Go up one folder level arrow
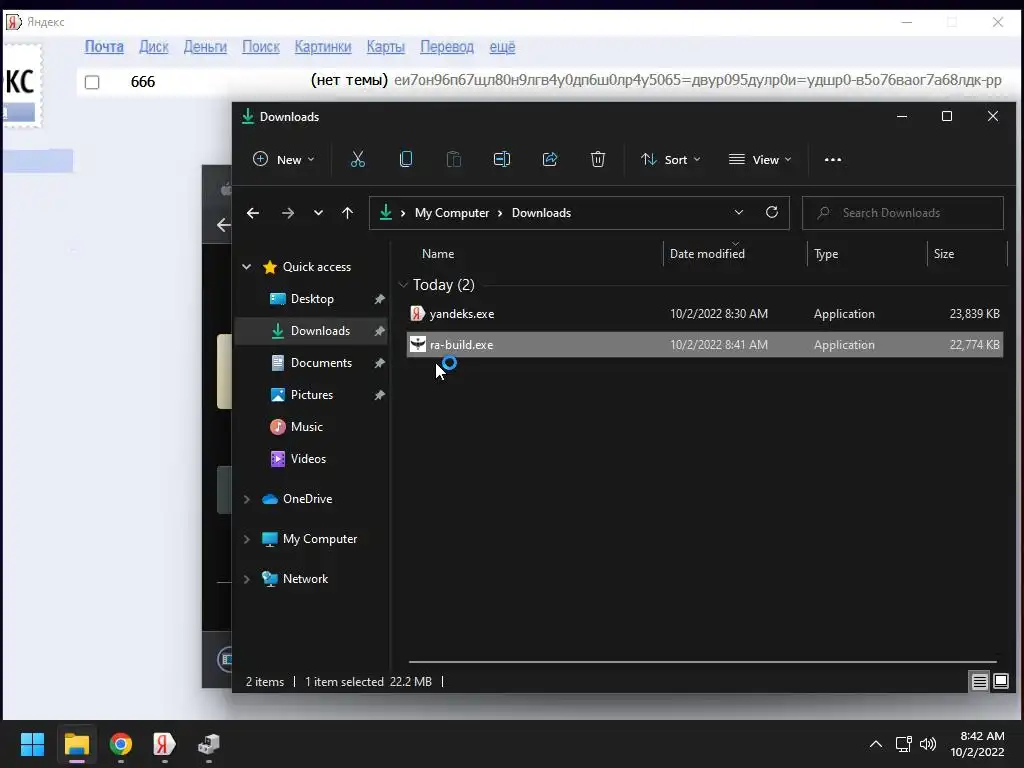1024x768 pixels. point(347,213)
